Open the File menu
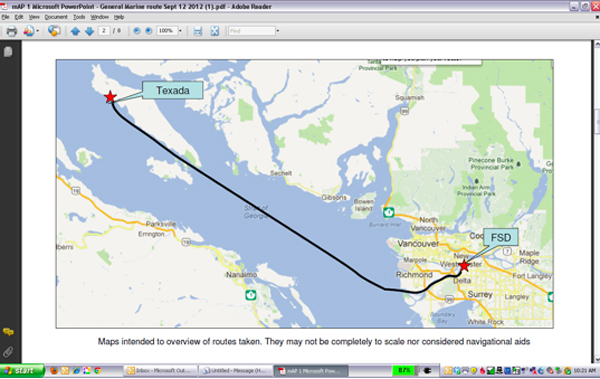The height and width of the screenshot is (379, 600). (5, 17)
